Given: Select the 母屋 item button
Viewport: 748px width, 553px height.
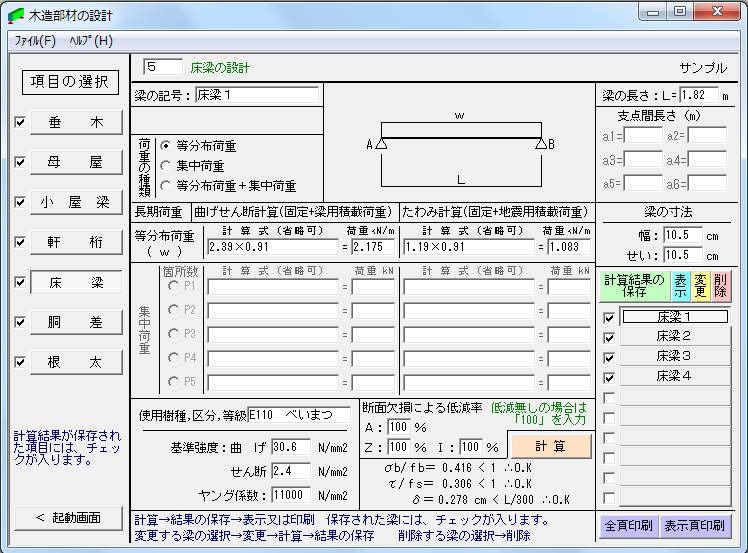Looking at the screenshot, I should tap(75, 162).
